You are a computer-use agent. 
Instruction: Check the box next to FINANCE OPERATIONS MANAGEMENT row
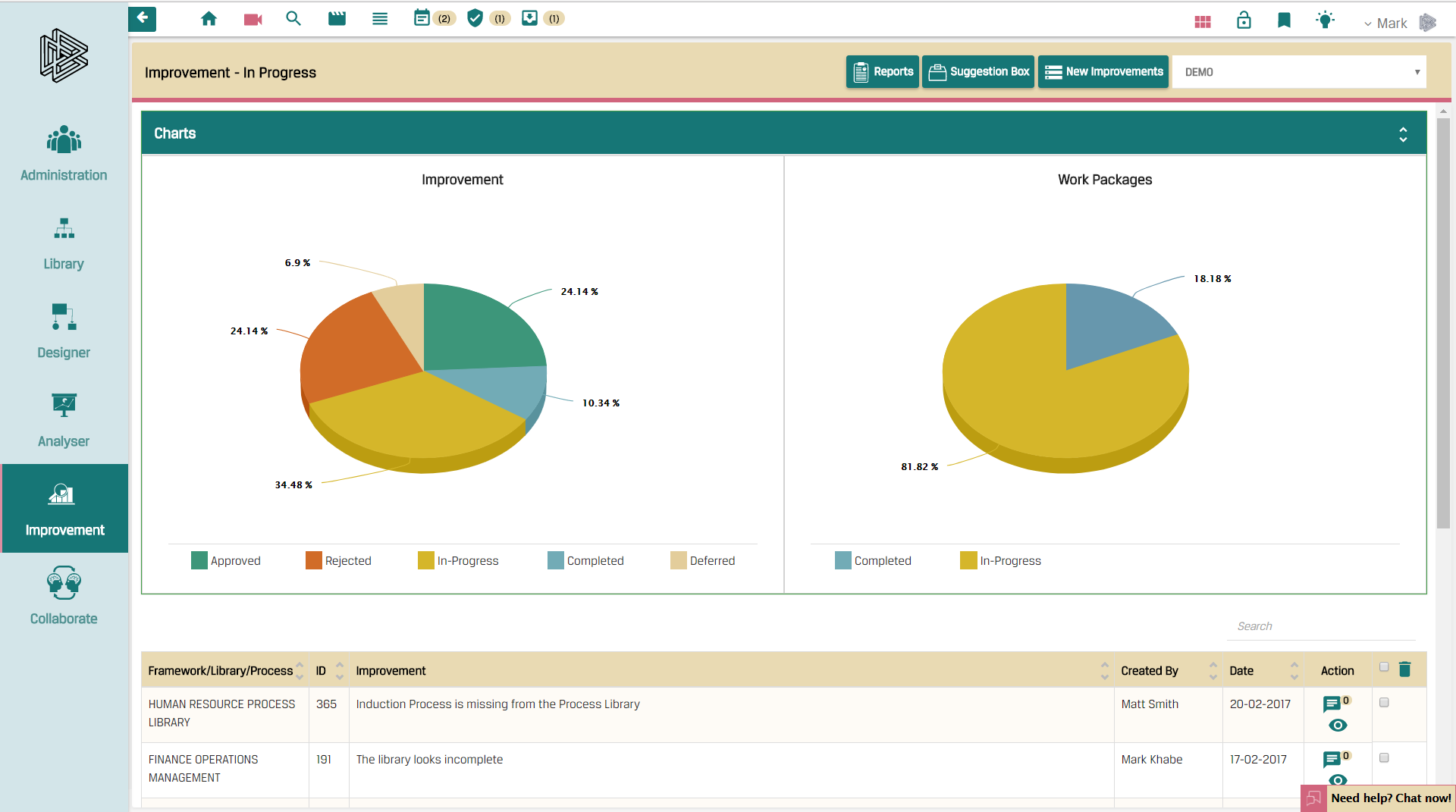point(1385,757)
